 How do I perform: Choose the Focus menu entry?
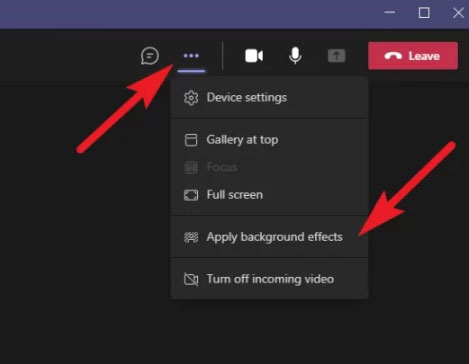tap(269, 167)
